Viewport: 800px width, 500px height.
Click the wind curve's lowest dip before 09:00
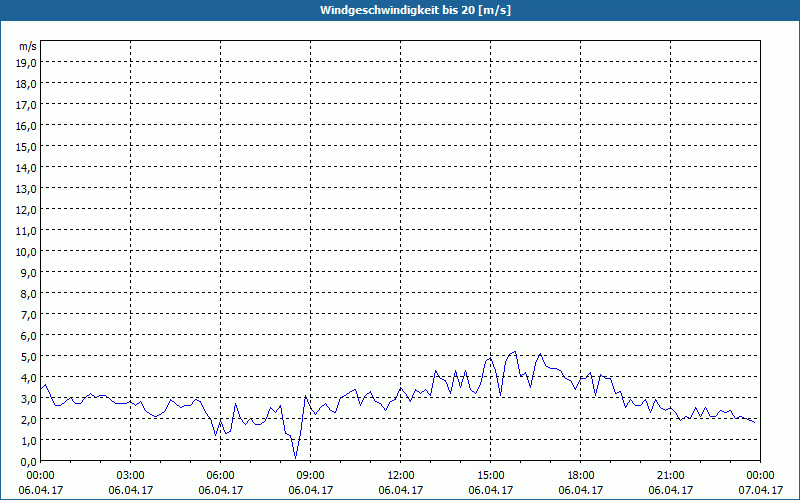coord(296,458)
